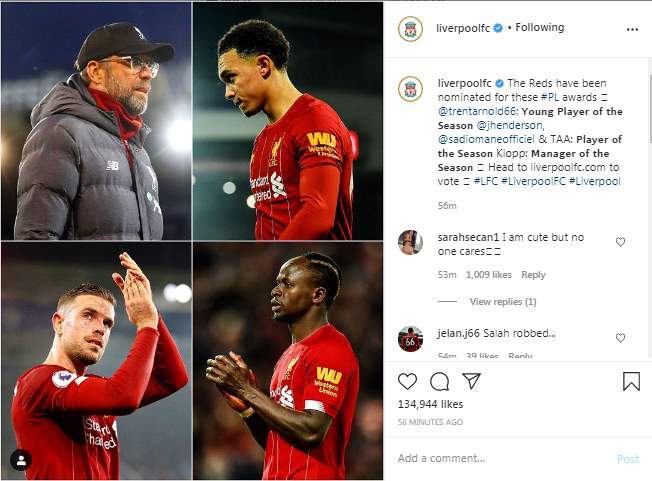Like sarahsecan1's comment heart

point(620,242)
